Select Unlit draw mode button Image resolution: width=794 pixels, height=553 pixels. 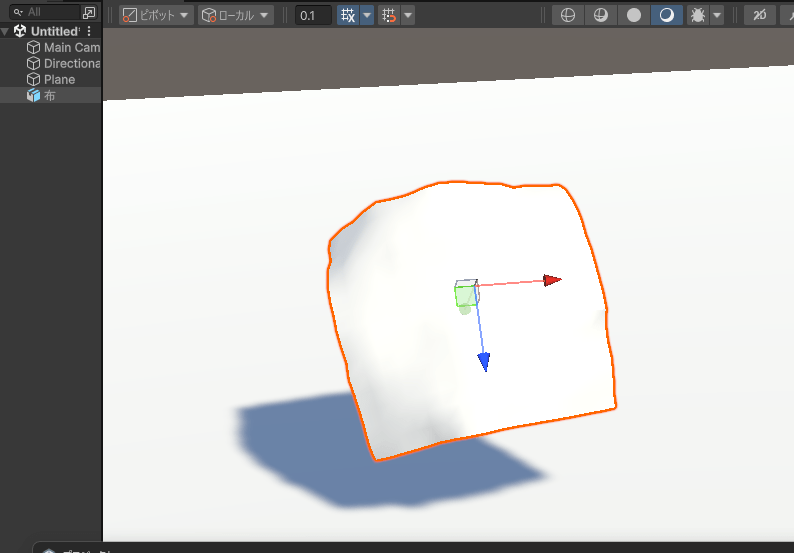pyautogui.click(x=633, y=16)
